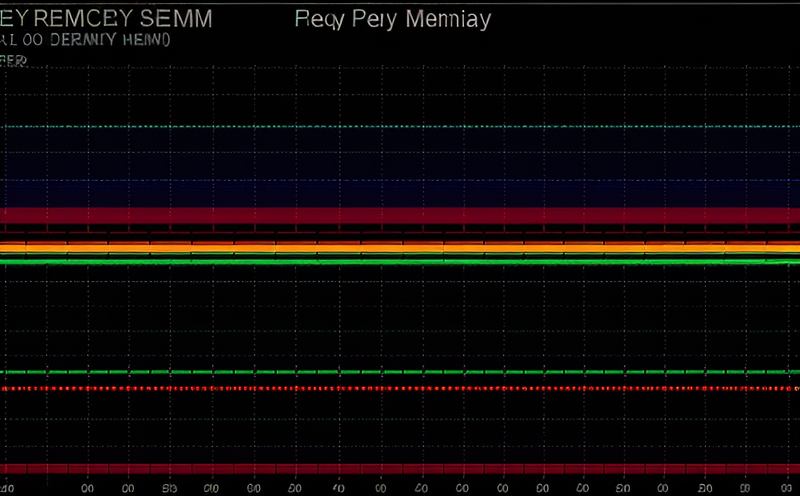Click the rightmost x-axis label
The width and height of the screenshot is (800, 496).
tap(783, 488)
